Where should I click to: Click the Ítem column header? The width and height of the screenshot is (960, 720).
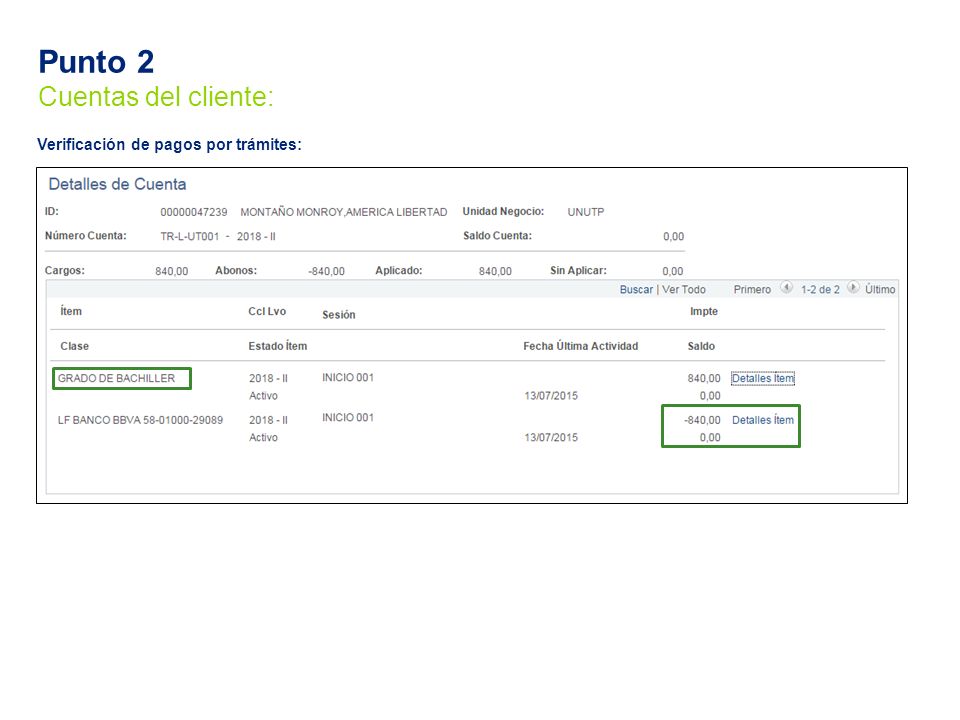click(x=71, y=311)
